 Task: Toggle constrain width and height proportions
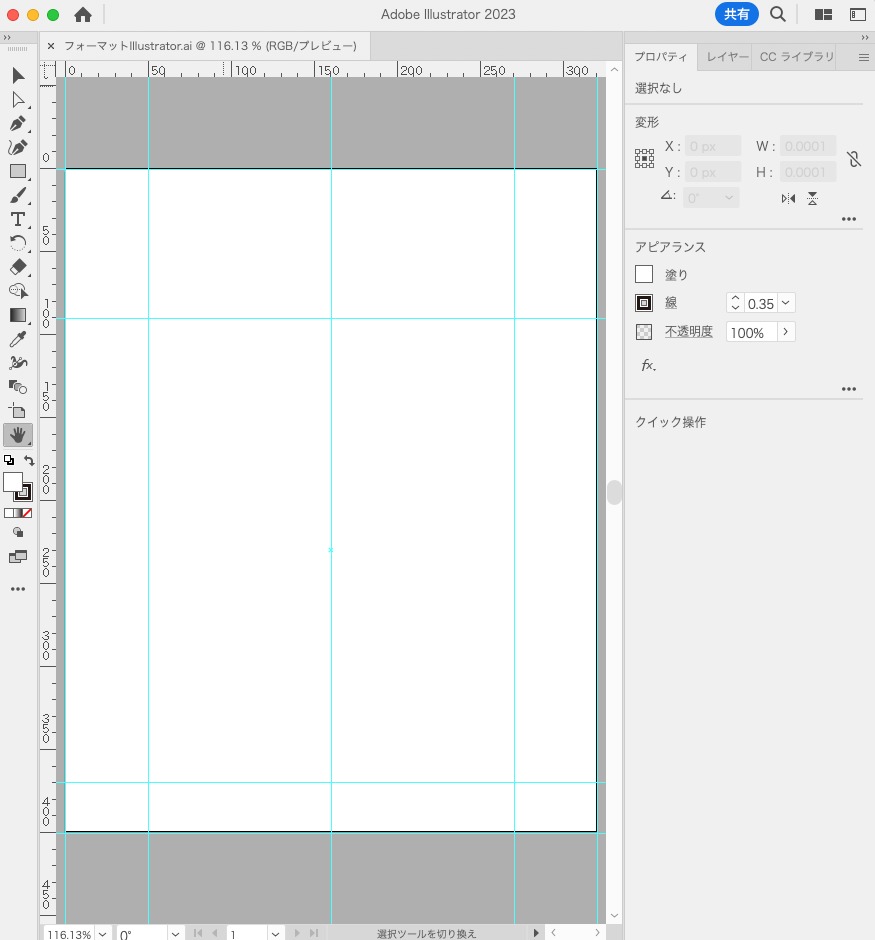[x=854, y=159]
